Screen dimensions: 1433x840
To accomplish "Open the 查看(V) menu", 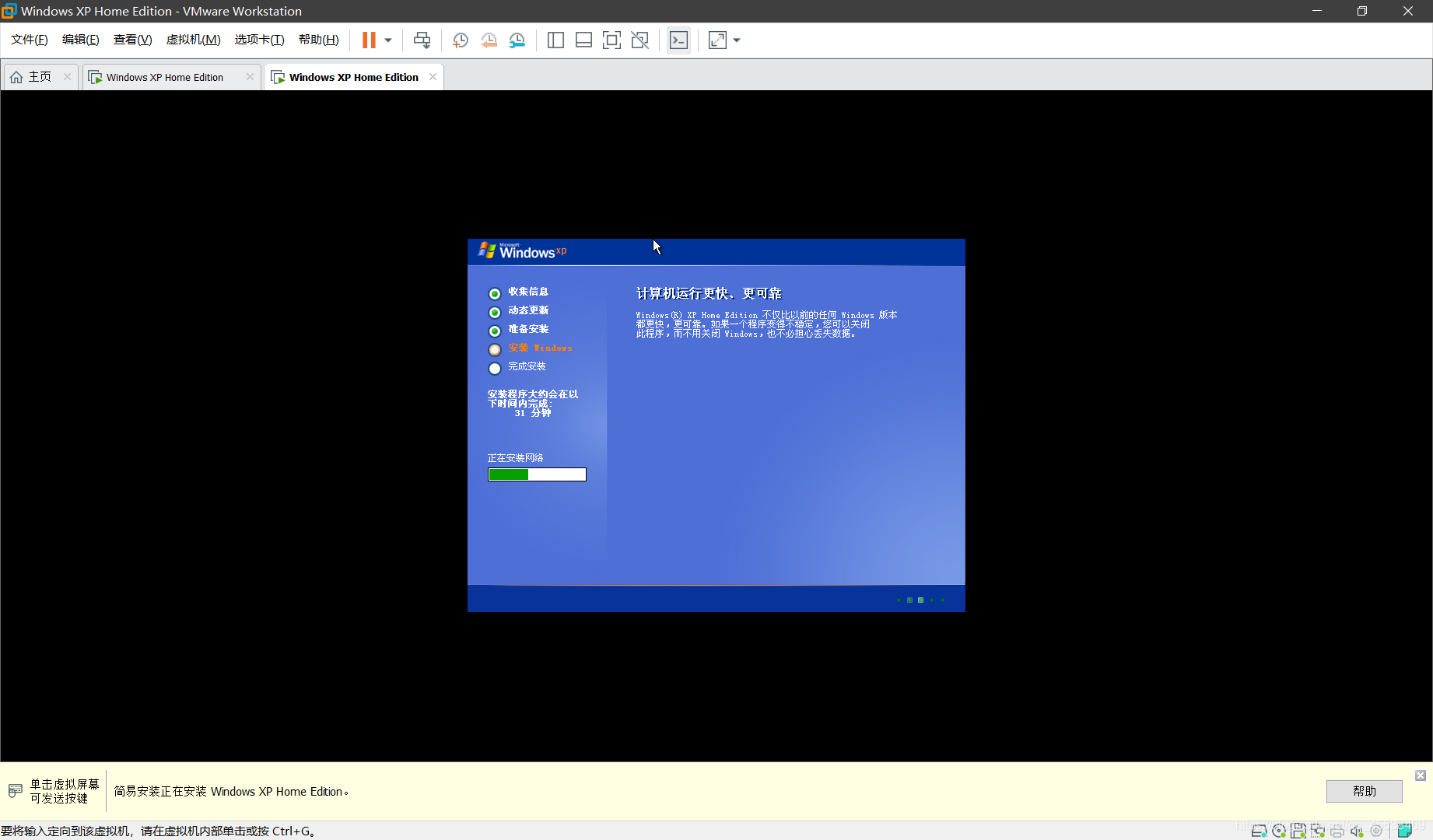I will point(132,40).
